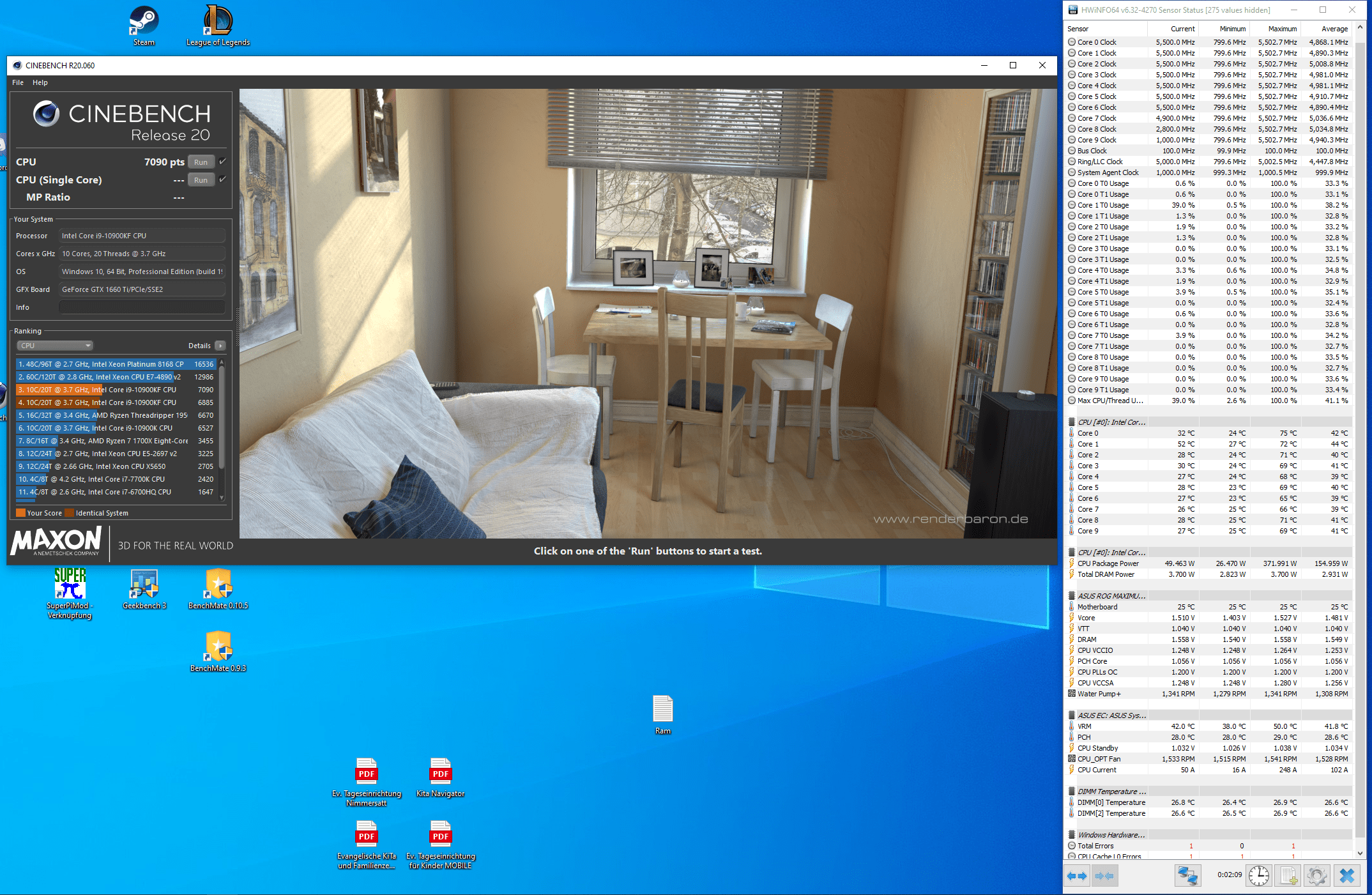
Task: Run the CPU (Single Core) benchmark
Action: [x=201, y=180]
